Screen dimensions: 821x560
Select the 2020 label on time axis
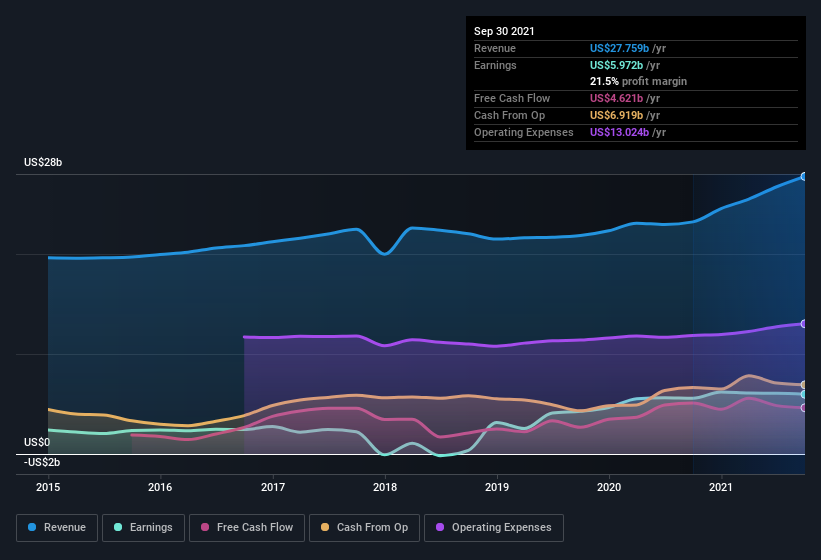point(609,487)
